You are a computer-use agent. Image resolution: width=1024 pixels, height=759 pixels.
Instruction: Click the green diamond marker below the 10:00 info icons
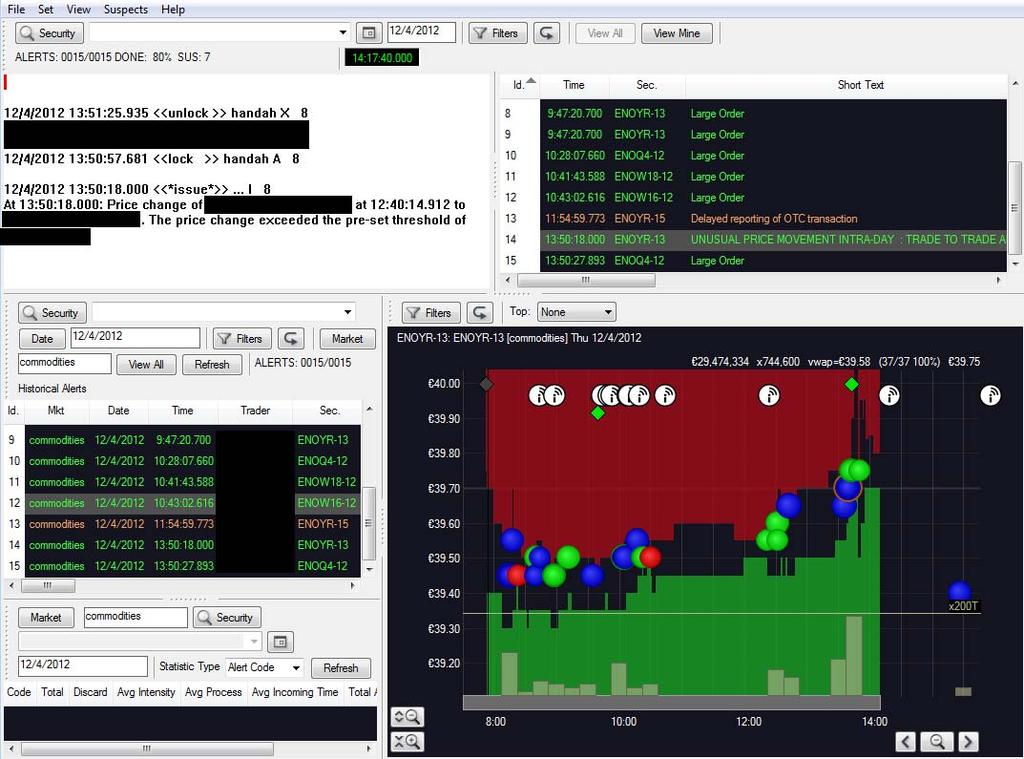coord(598,413)
